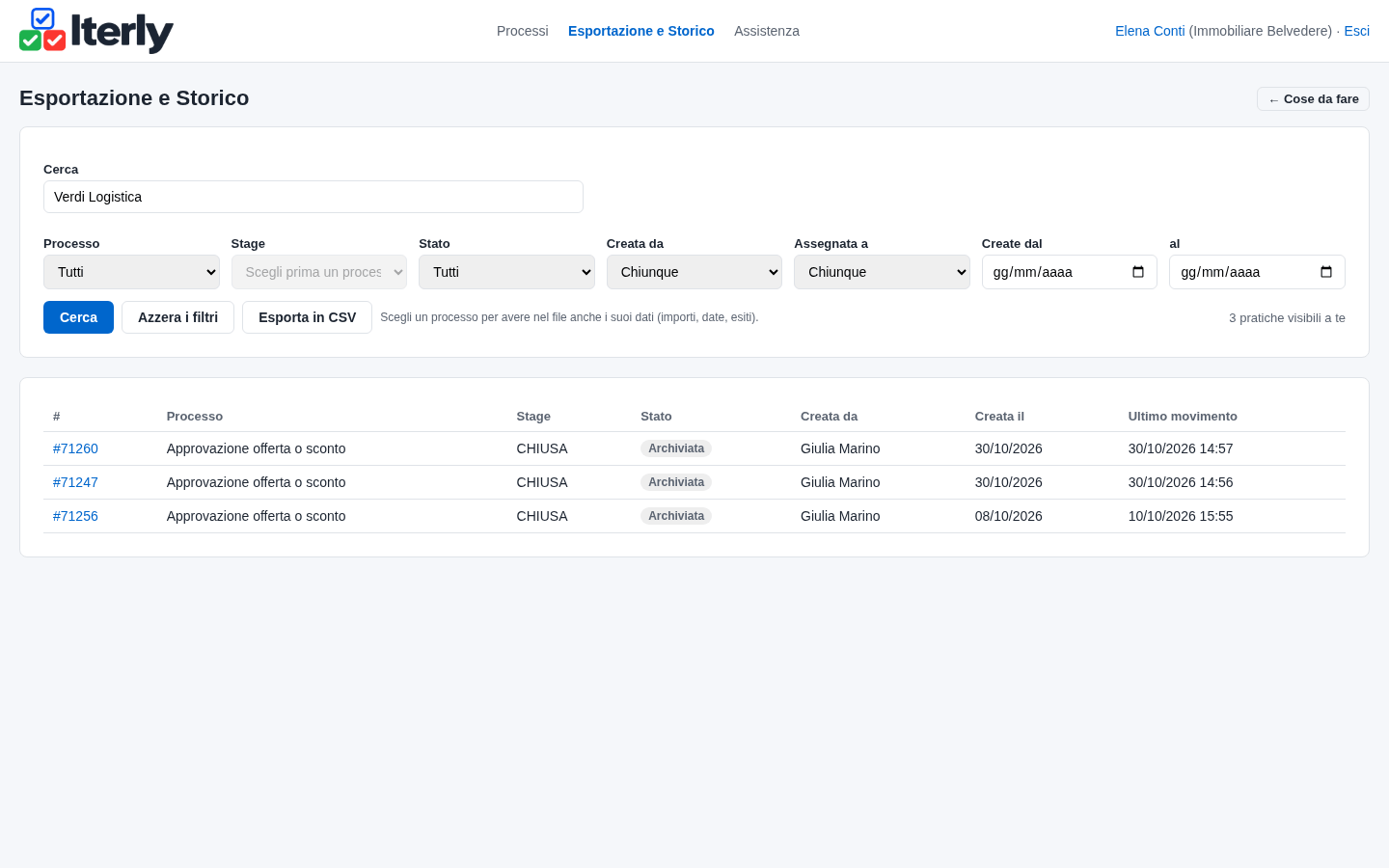
Task: Open the Assistenza menu item
Action: tap(767, 31)
